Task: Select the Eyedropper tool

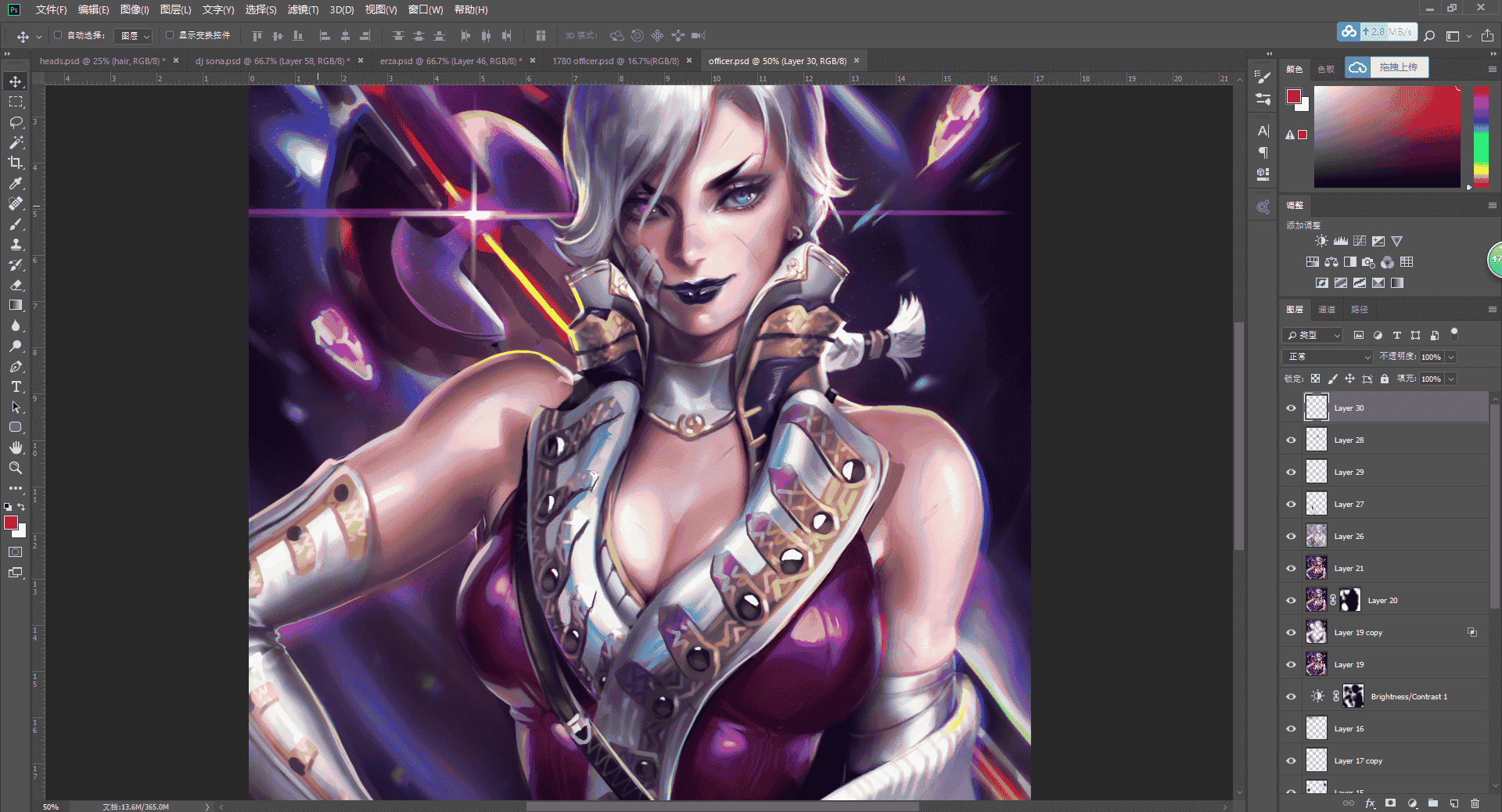Action: click(16, 183)
